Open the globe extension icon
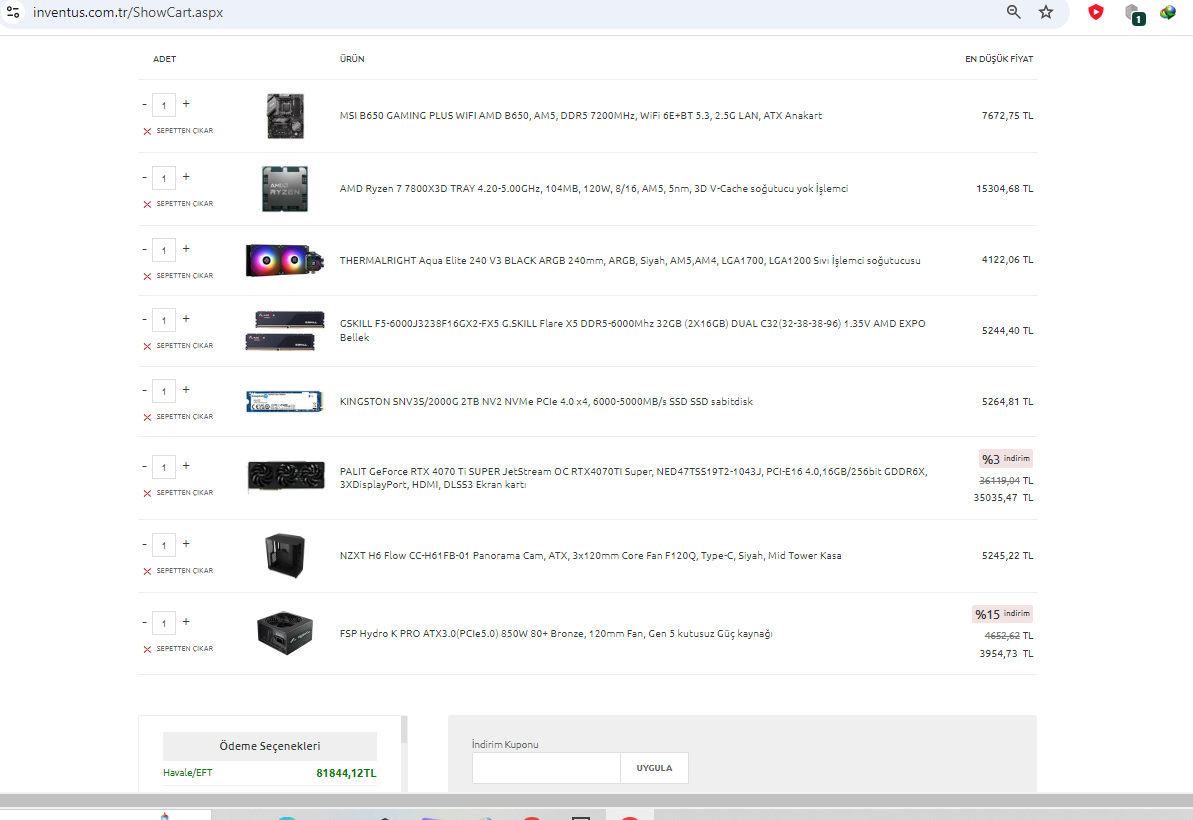The height and width of the screenshot is (820, 1193). tap(1168, 12)
